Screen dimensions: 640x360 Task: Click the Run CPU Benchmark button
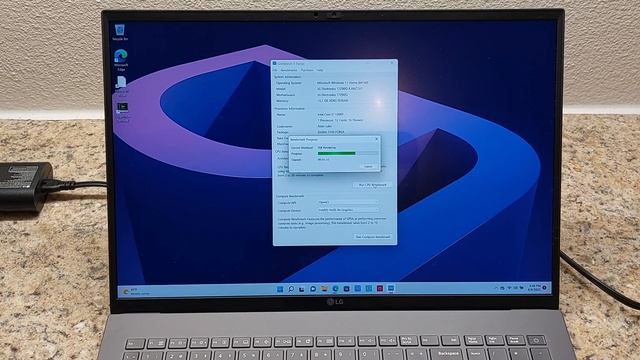point(372,185)
